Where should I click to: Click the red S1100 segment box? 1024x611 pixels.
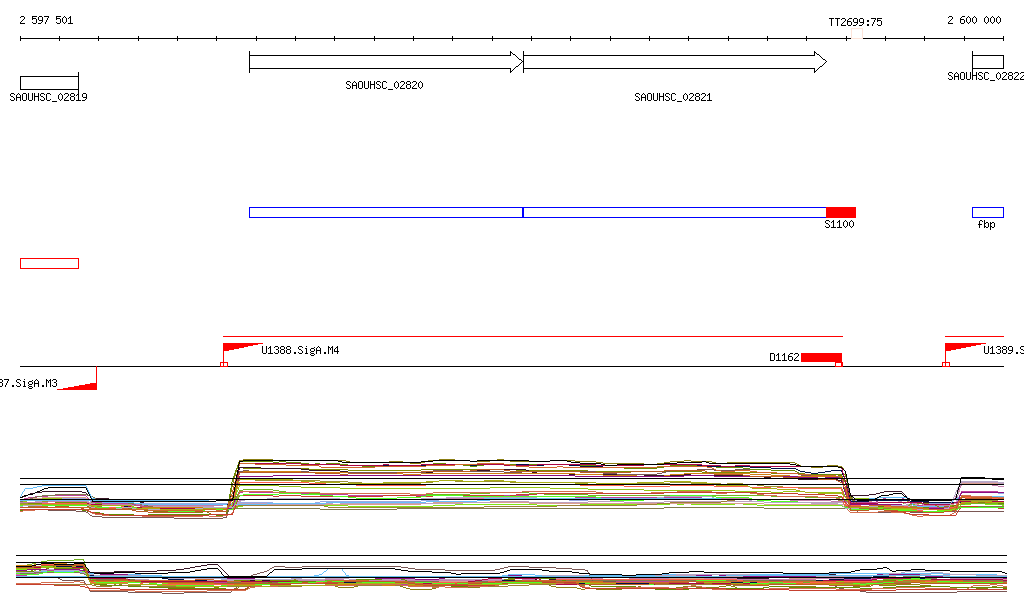pyautogui.click(x=840, y=212)
